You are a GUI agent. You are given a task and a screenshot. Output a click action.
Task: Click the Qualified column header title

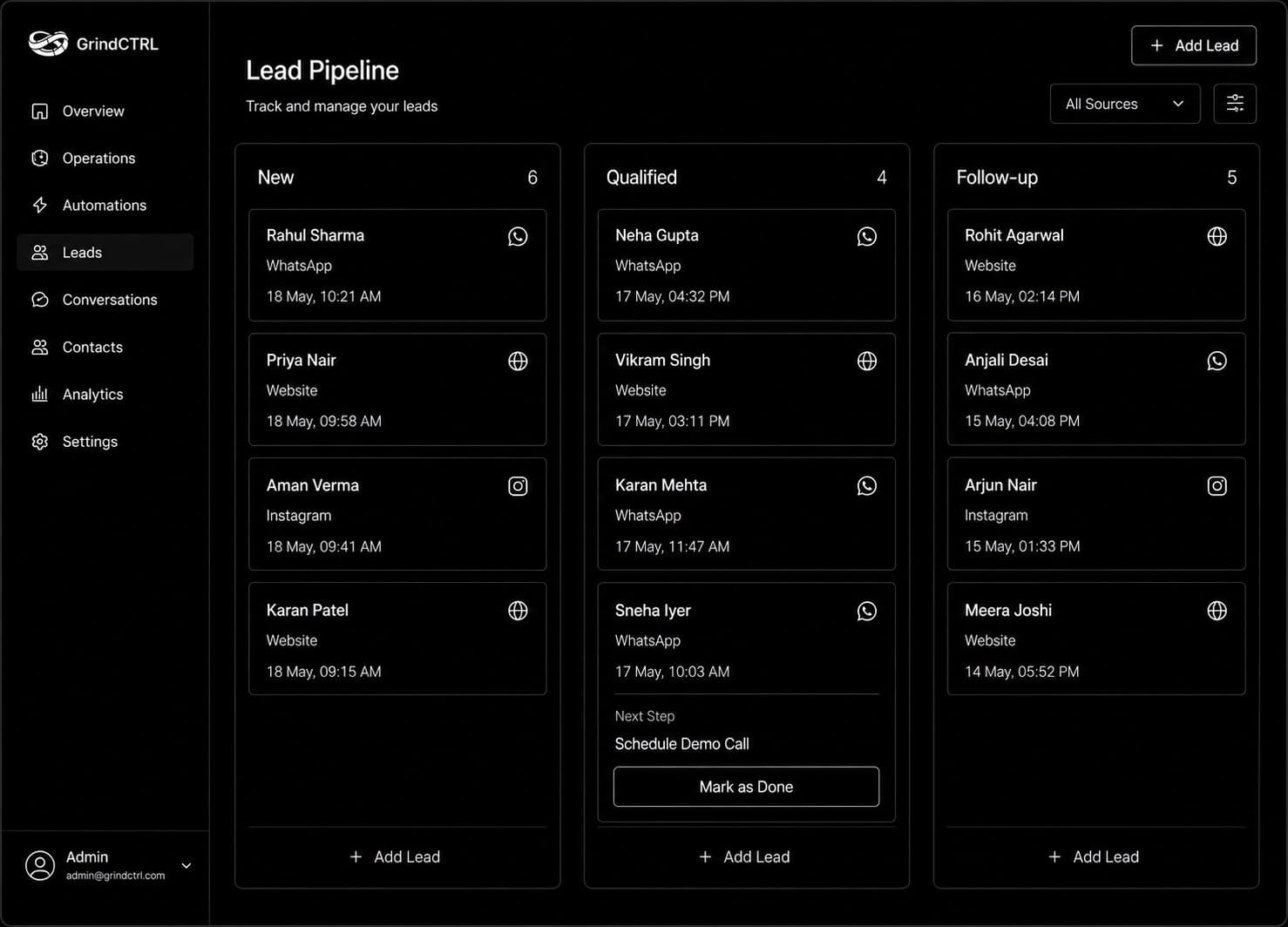(x=641, y=178)
